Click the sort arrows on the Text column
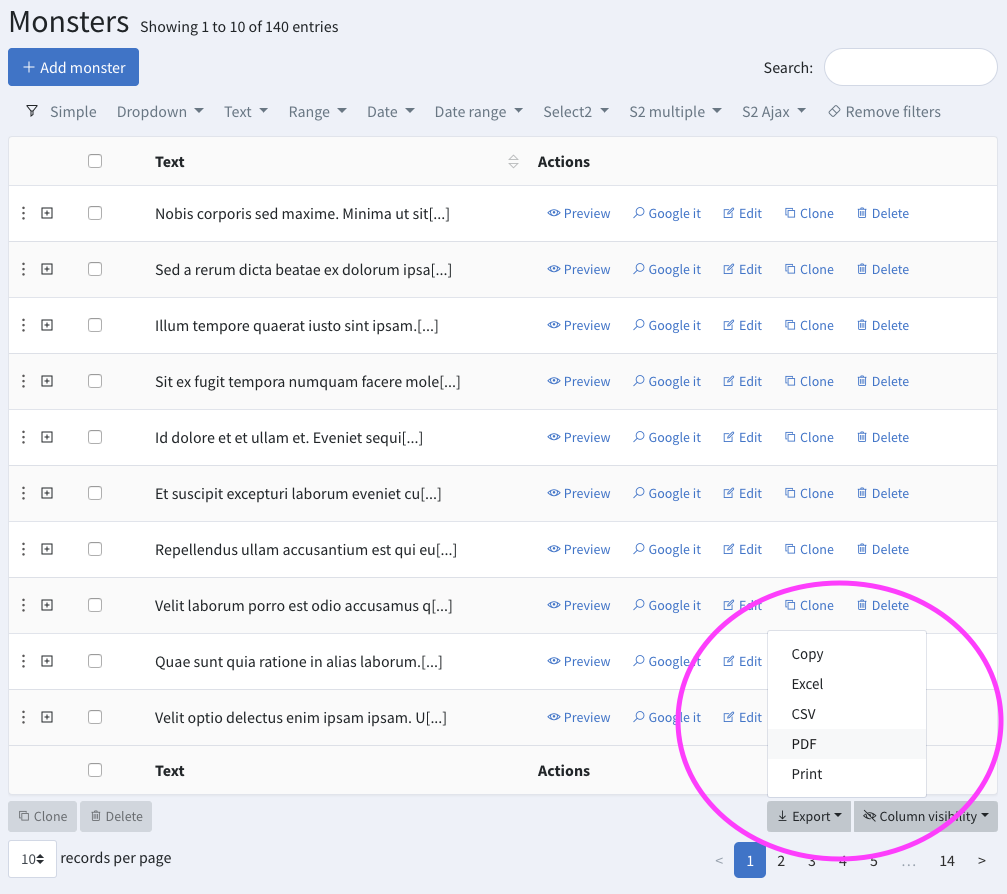1007x894 pixels. (513, 162)
